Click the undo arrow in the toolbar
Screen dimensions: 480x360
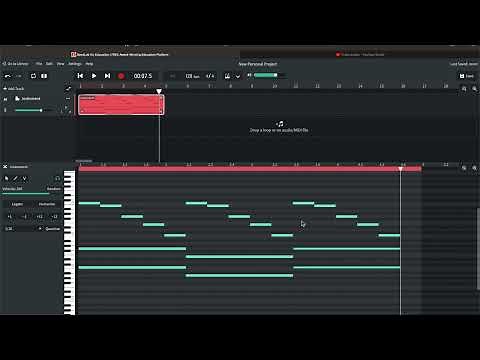coord(7,76)
